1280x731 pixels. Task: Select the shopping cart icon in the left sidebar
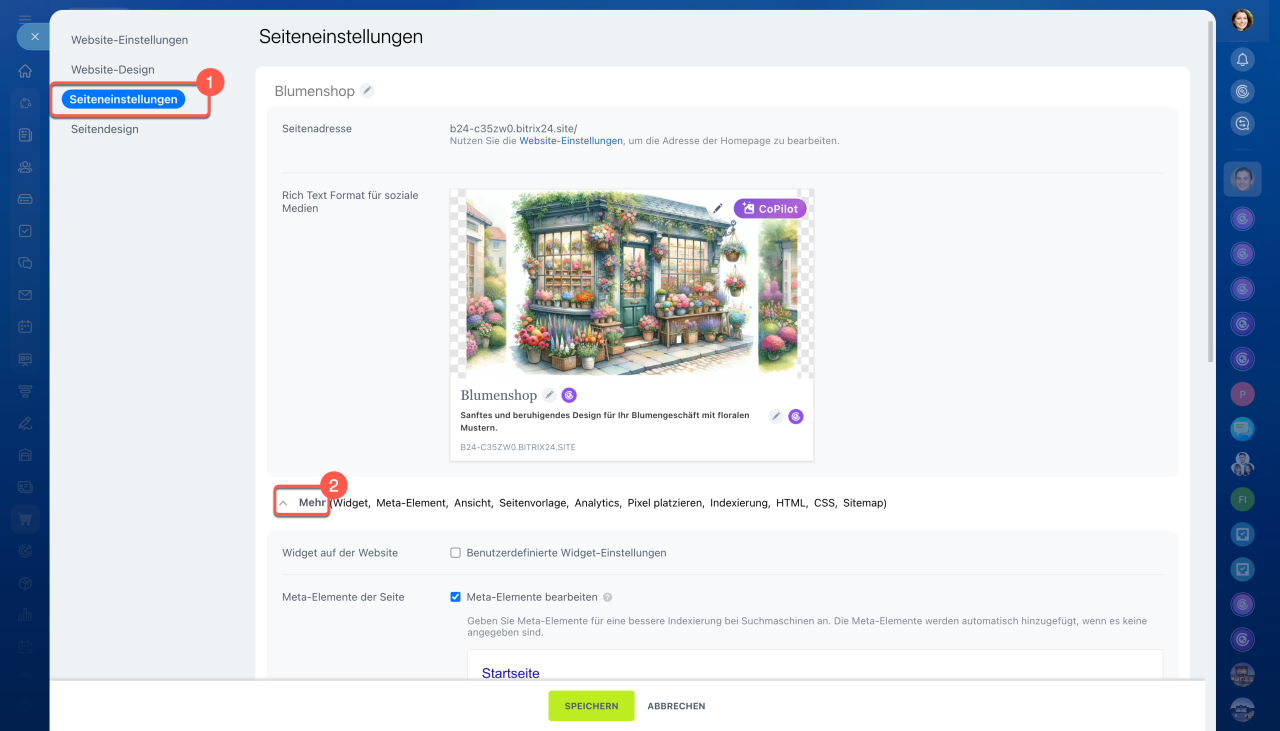pyautogui.click(x=25, y=519)
